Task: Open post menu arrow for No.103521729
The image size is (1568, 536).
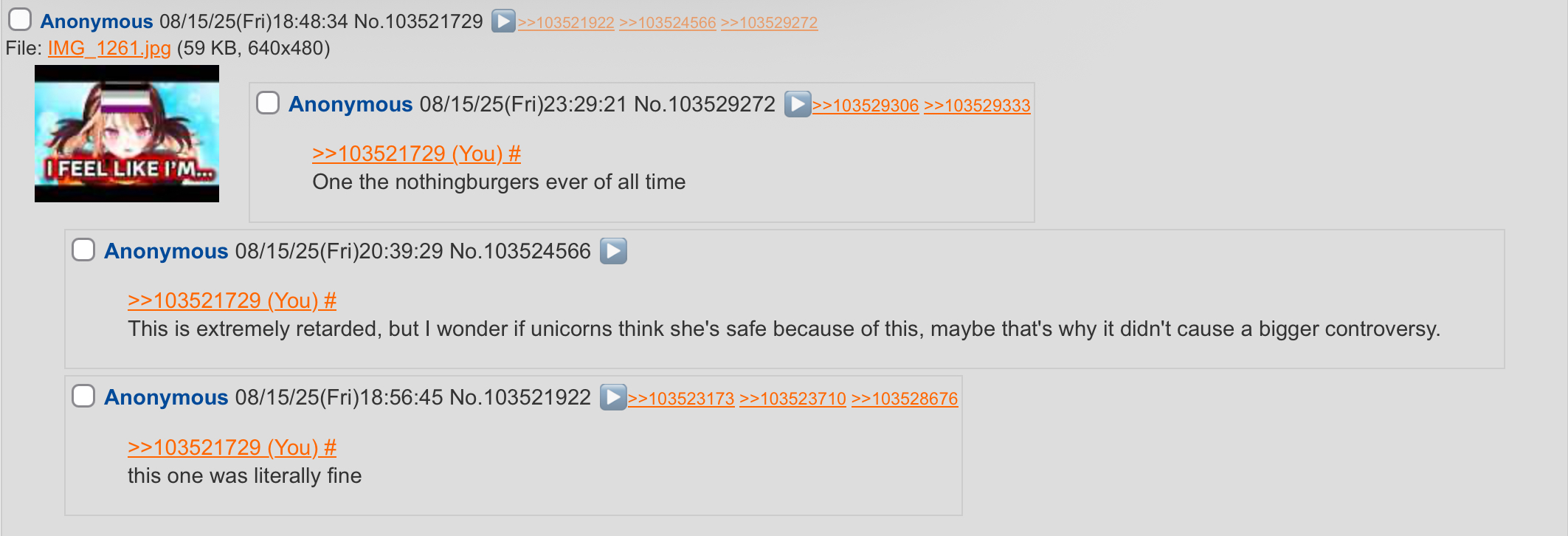Action: pyautogui.click(x=503, y=21)
